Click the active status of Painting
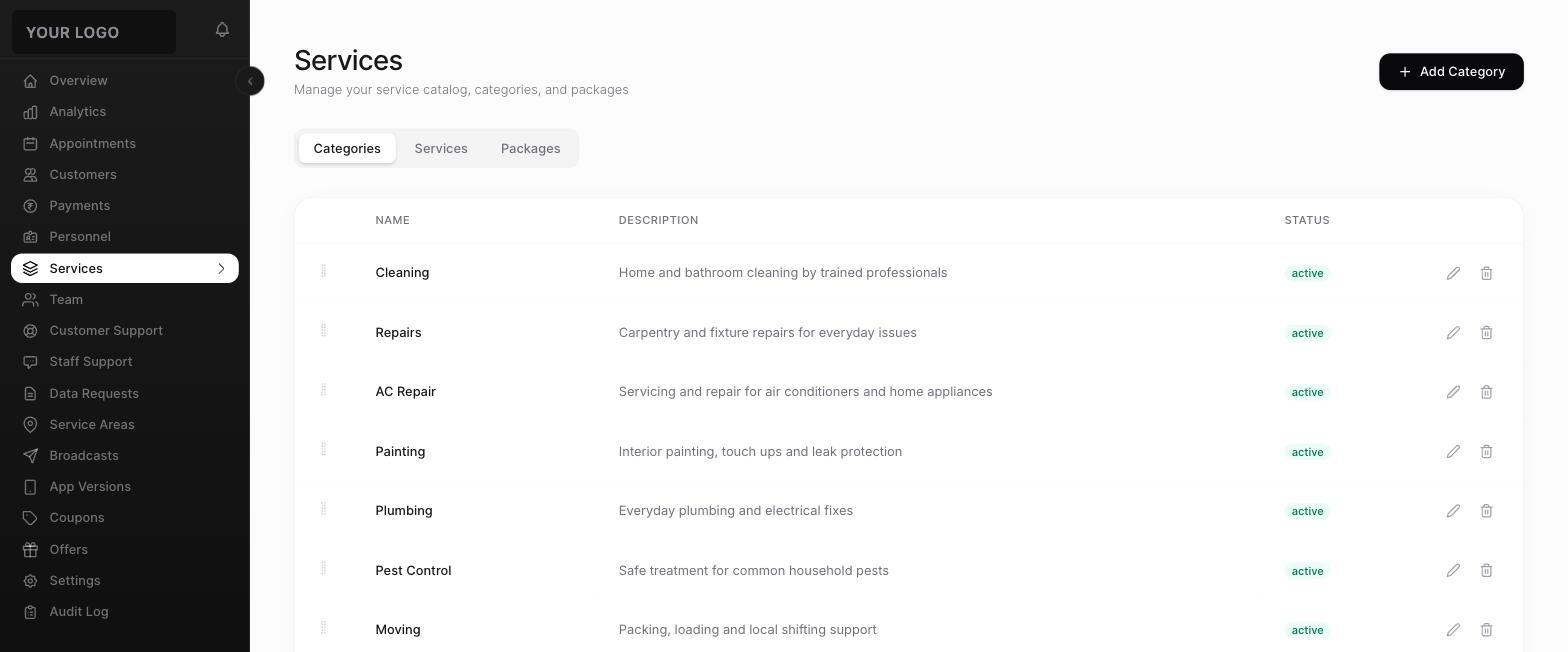 (1307, 452)
